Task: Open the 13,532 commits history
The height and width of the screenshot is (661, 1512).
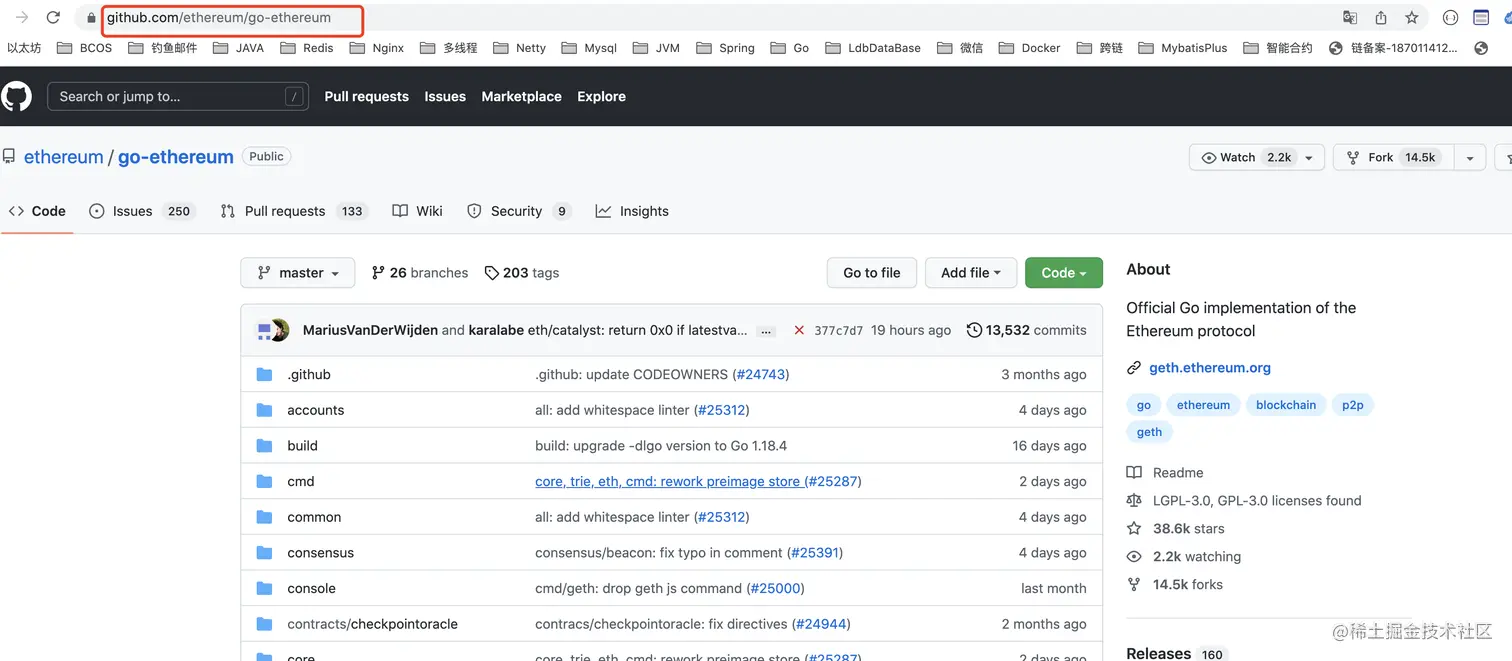Action: point(1026,330)
